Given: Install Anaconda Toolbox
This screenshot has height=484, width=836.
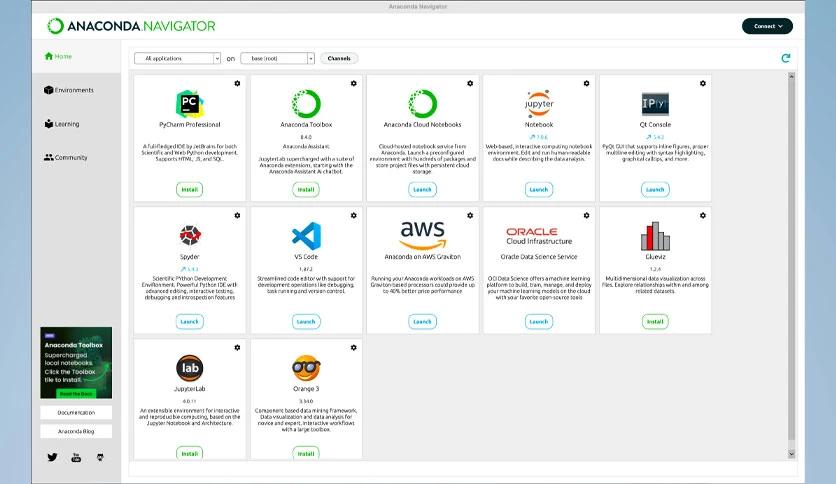Looking at the screenshot, I should 306,189.
